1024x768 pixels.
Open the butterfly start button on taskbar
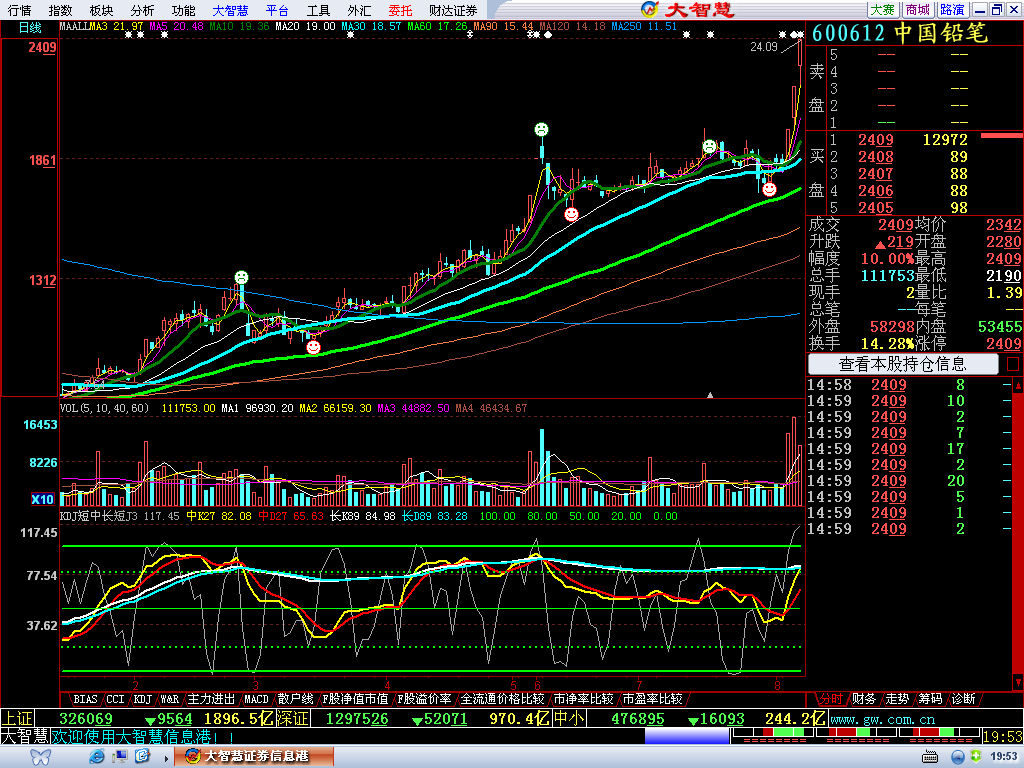pos(40,757)
